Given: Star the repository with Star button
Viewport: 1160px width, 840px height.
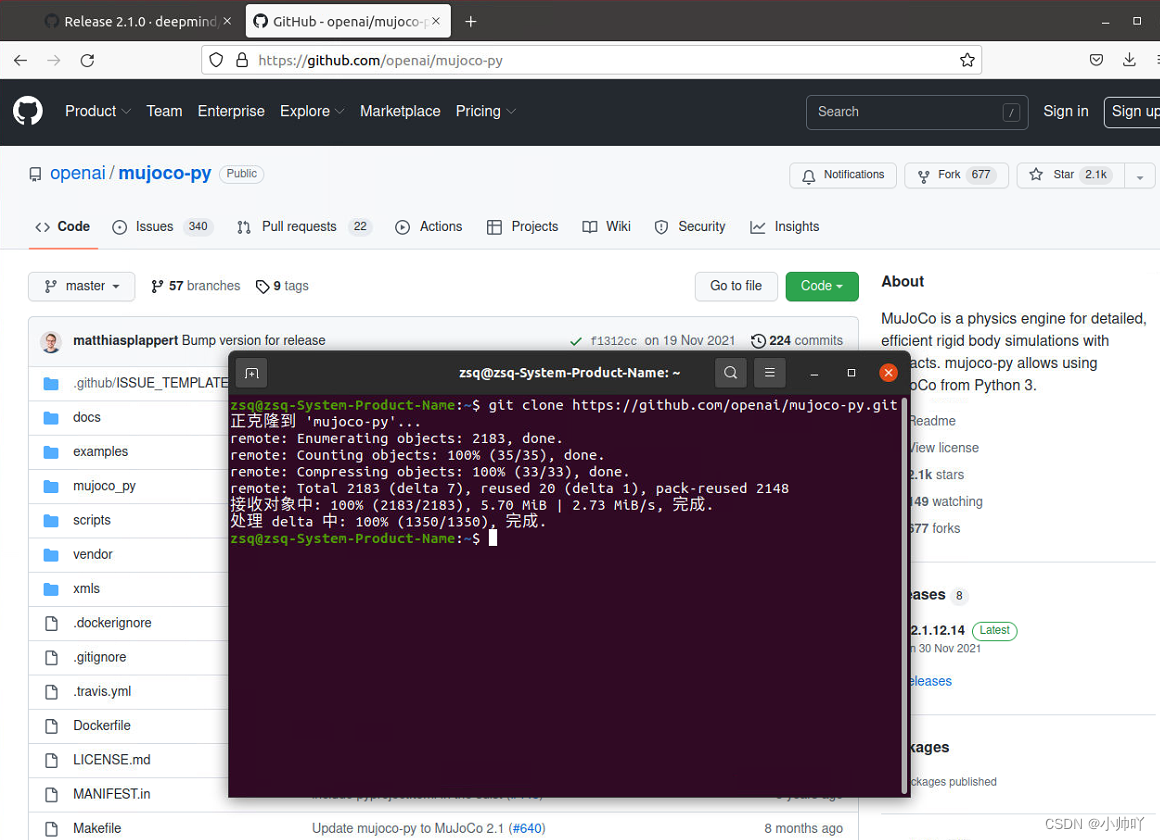Looking at the screenshot, I should [1070, 175].
